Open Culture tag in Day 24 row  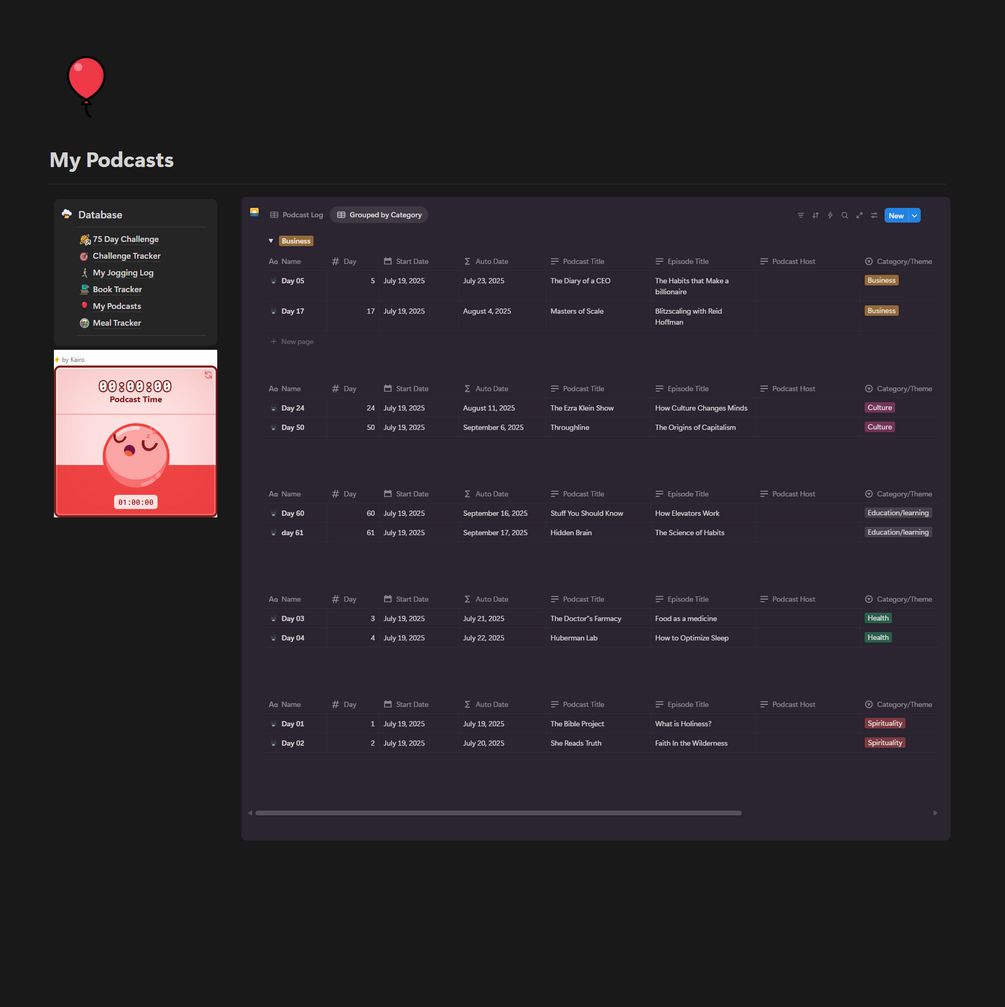pyautogui.click(x=879, y=408)
